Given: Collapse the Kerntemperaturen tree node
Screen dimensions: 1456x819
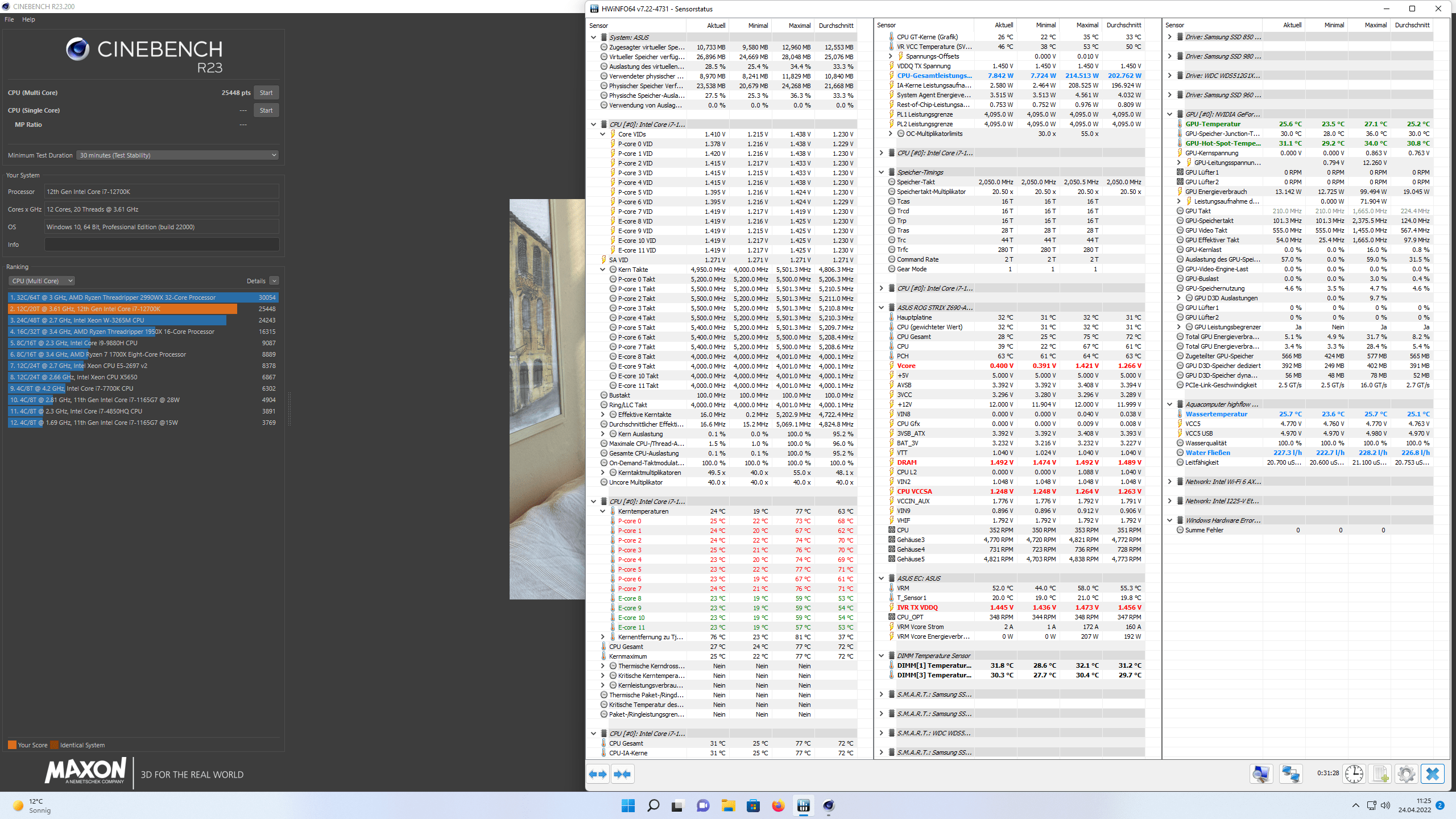Looking at the screenshot, I should [x=602, y=511].
